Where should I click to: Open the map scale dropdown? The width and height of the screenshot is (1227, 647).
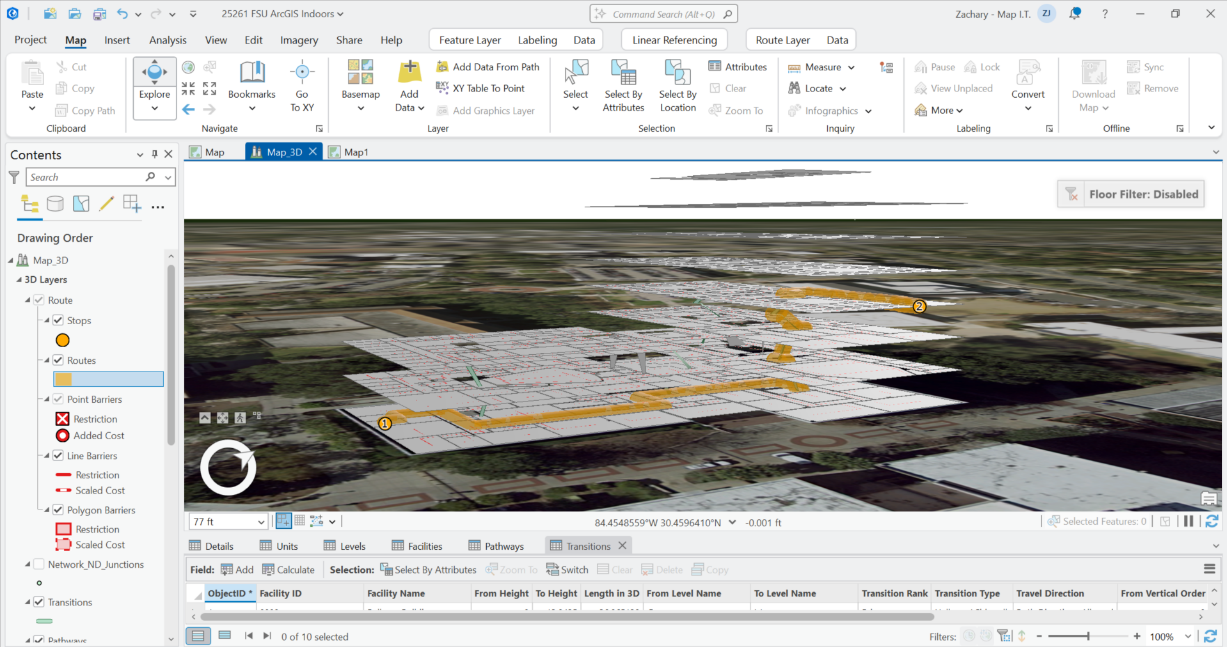[x=261, y=522]
